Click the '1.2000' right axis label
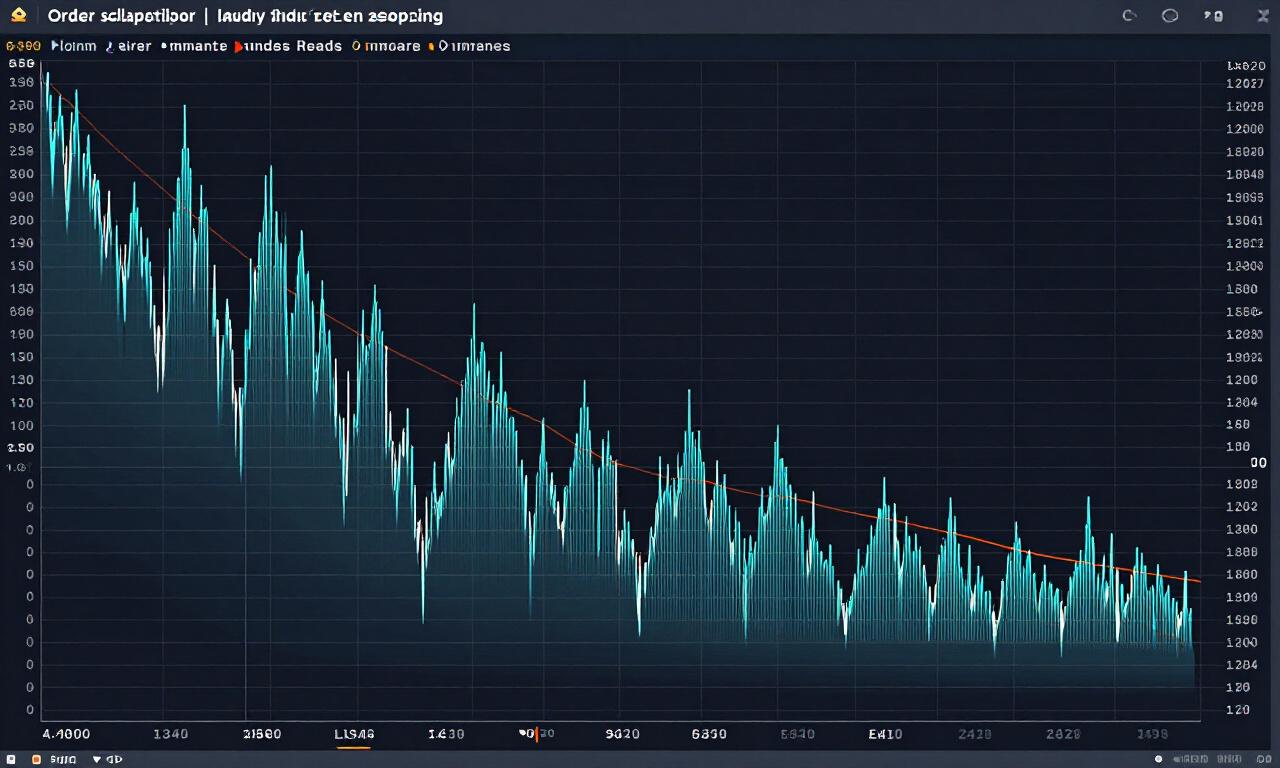The height and width of the screenshot is (768, 1280). pos(1243,129)
